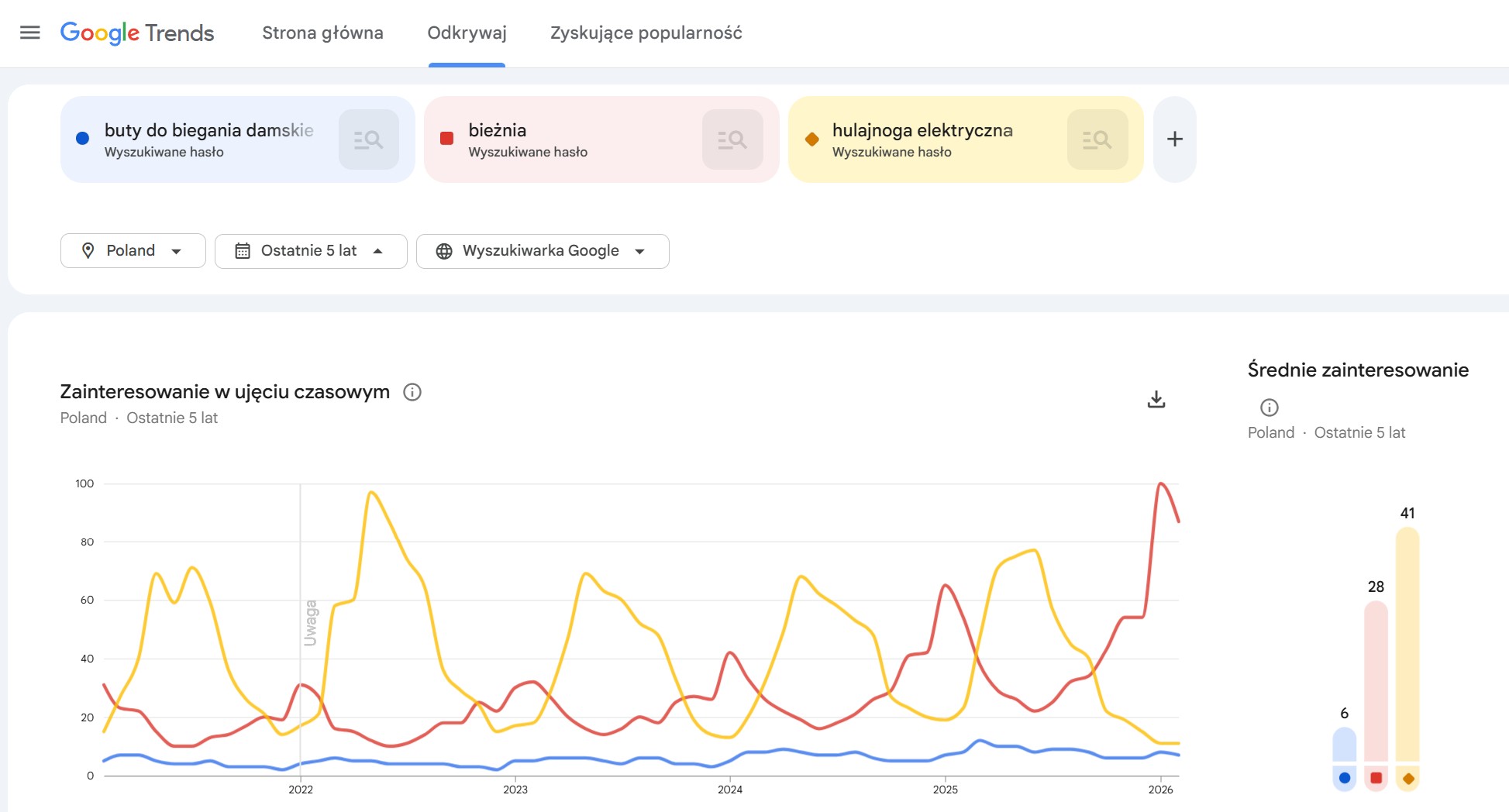Open the hamburger main menu
Viewport: 1509px width, 812px height.
click(x=30, y=33)
